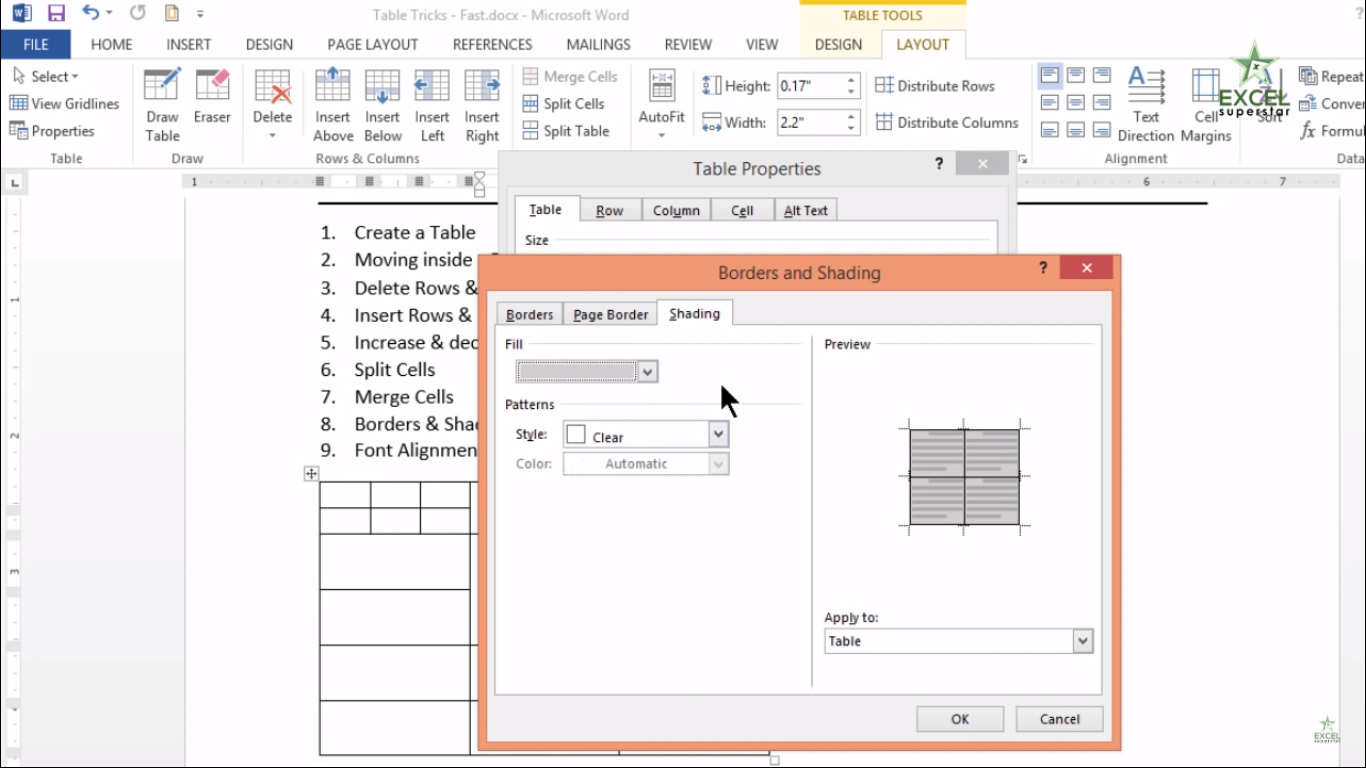Insert a column to the right
The image size is (1366, 768).
click(482, 106)
